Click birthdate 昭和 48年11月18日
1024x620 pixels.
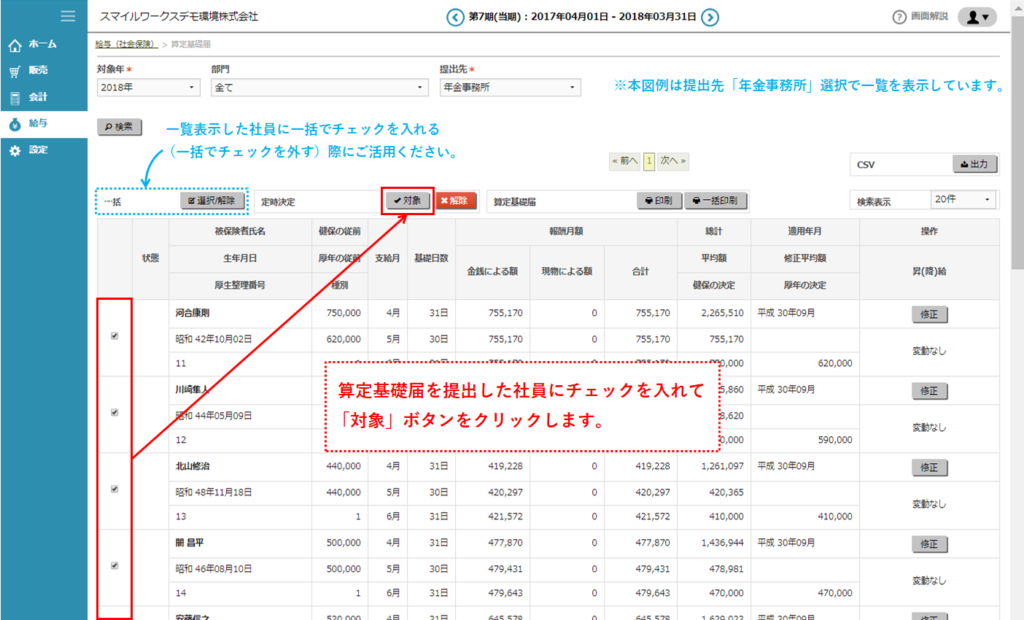tap(214, 493)
